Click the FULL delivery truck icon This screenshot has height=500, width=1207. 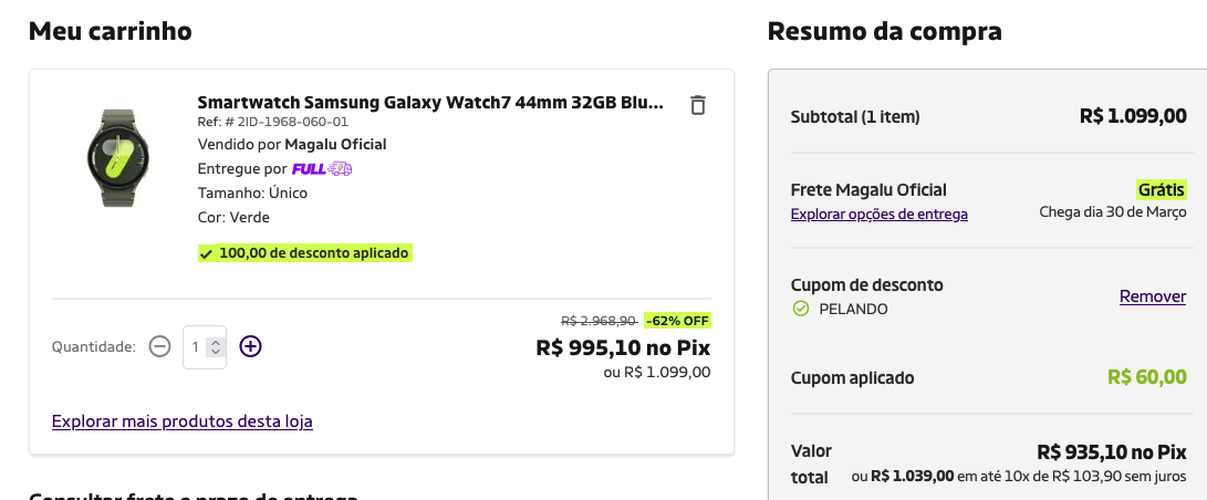(341, 169)
